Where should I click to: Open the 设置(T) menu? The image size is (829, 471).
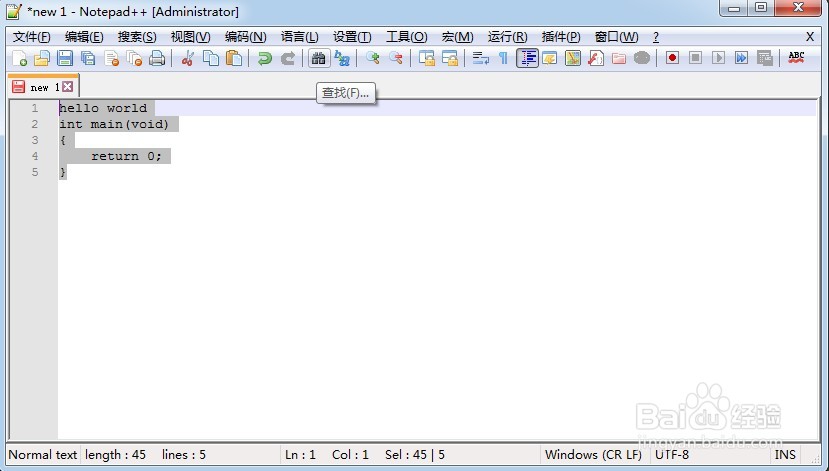click(352, 37)
